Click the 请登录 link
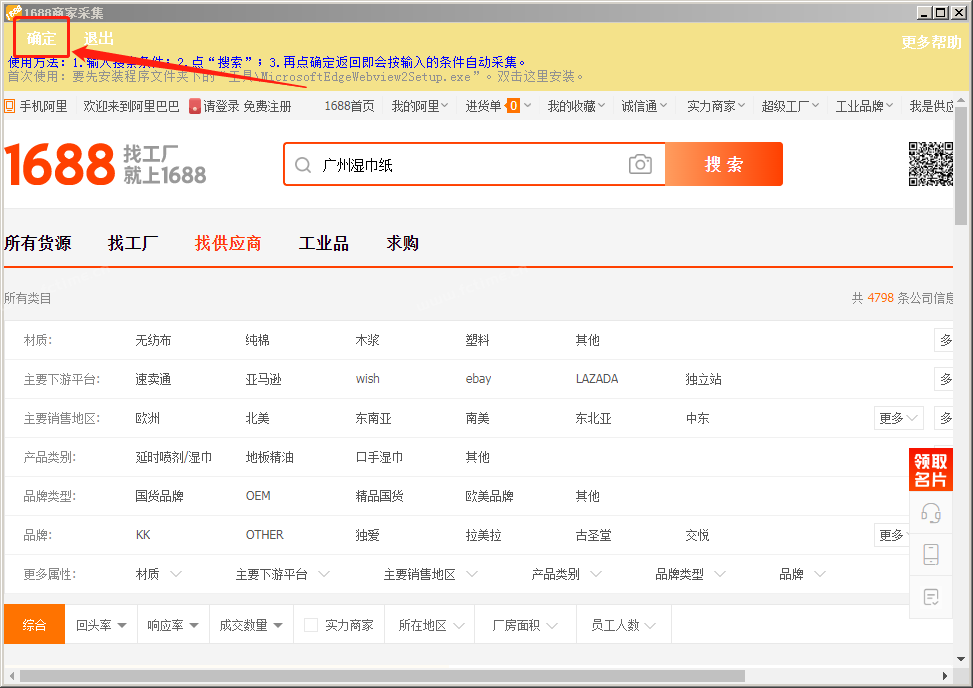Screen dimensions: 973x688 click(x=221, y=106)
